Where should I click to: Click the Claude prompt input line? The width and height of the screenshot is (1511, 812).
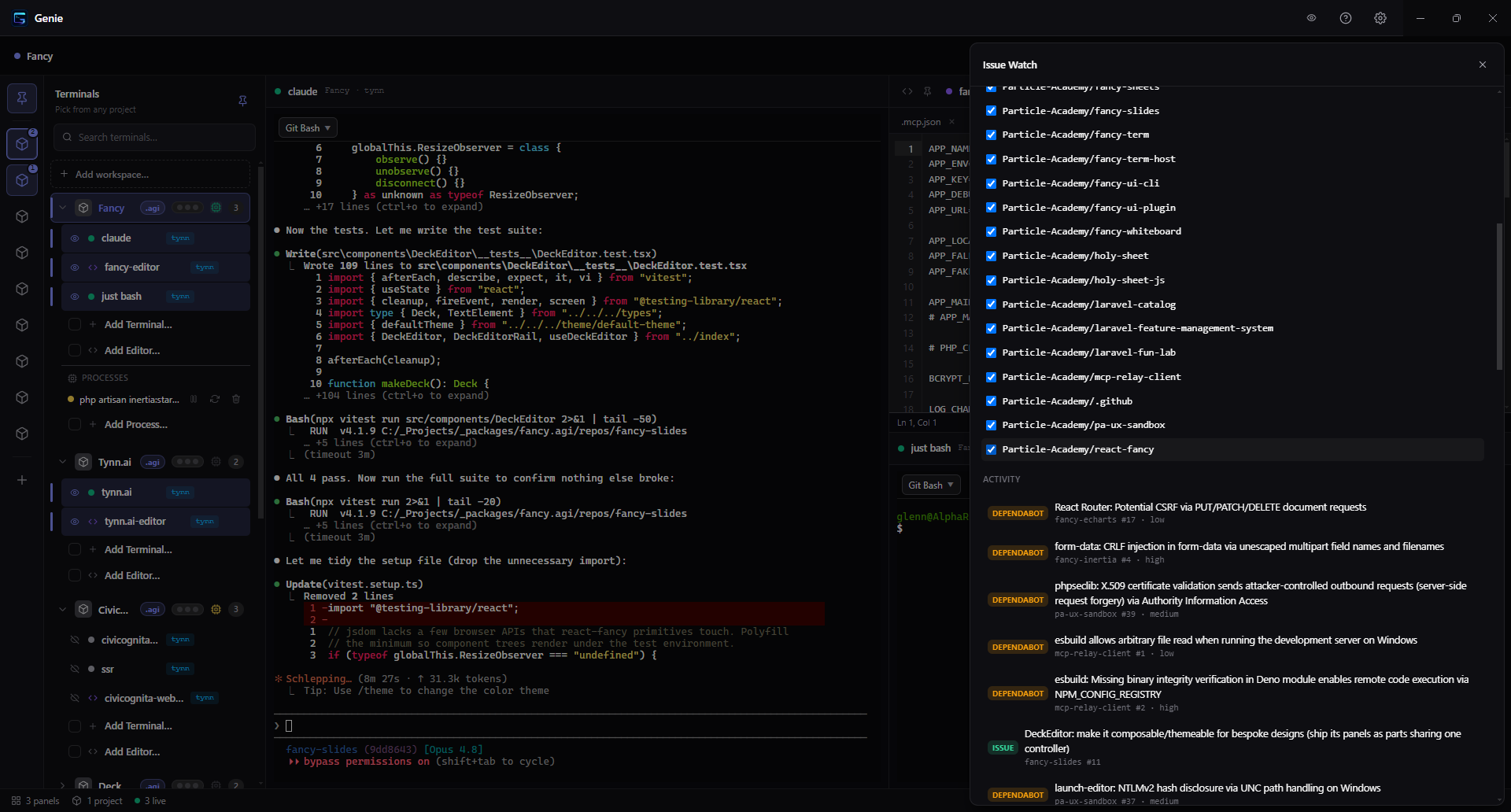point(571,725)
